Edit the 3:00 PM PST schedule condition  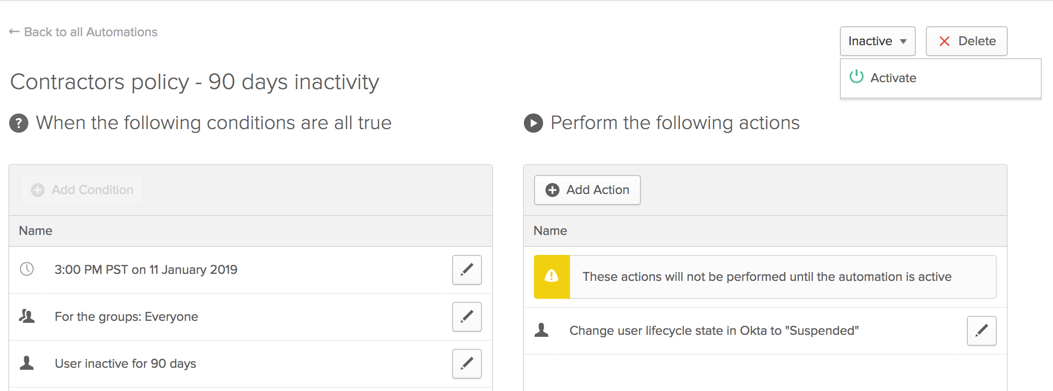pyautogui.click(x=467, y=270)
